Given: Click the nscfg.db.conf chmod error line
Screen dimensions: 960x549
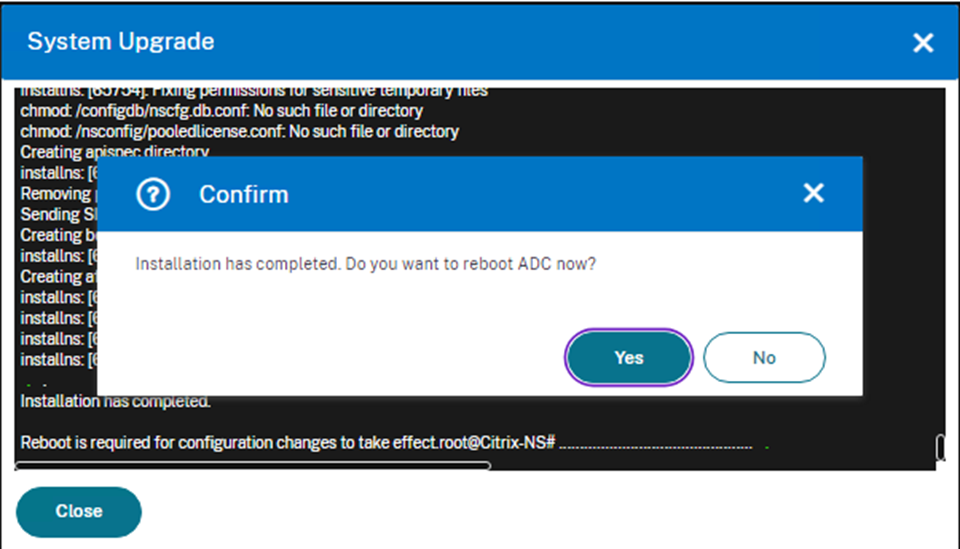Looking at the screenshot, I should (221, 111).
